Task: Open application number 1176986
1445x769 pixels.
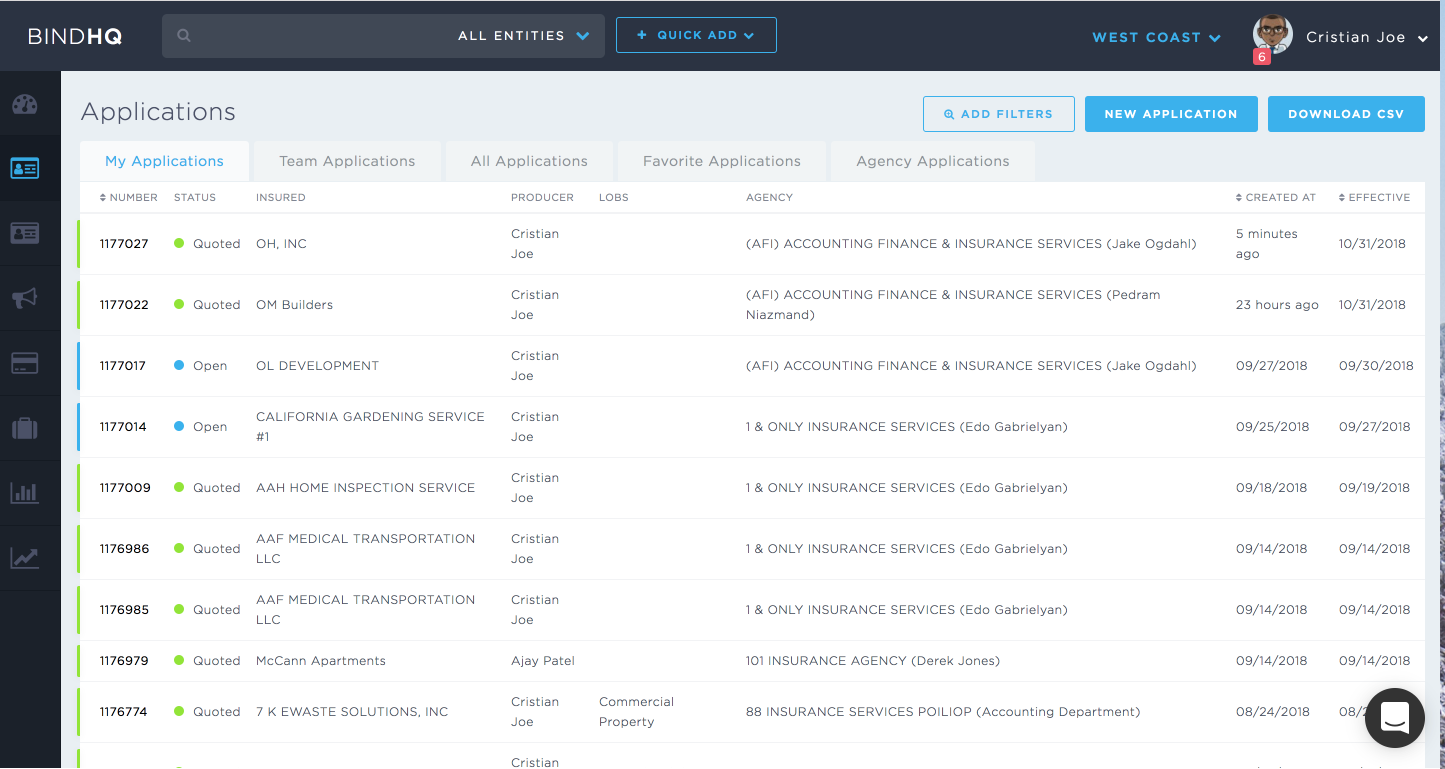Action: (124, 549)
